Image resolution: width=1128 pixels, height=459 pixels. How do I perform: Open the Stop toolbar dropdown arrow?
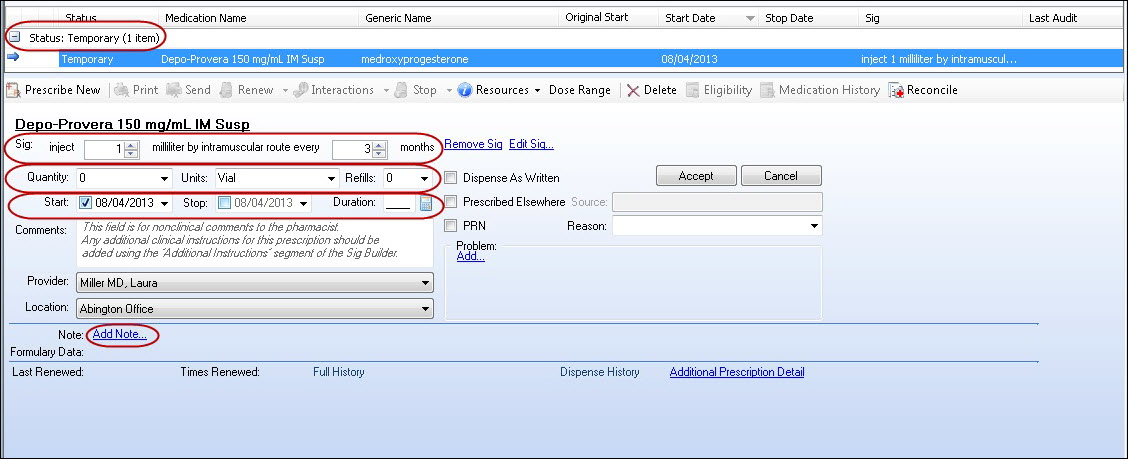(x=450, y=90)
